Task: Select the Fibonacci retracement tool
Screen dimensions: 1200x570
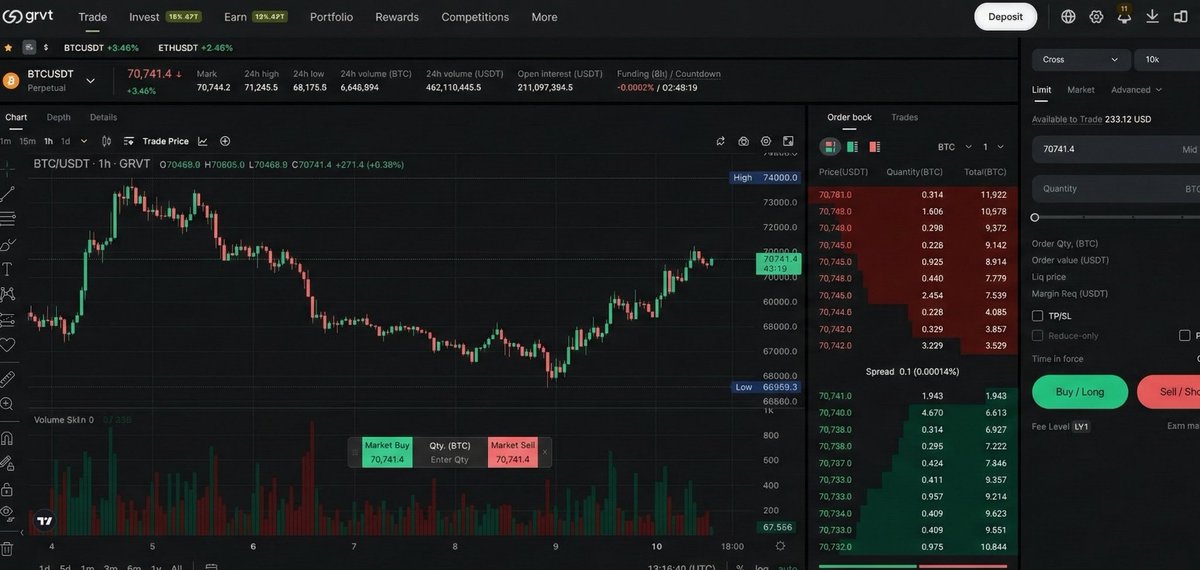Action: click(7, 218)
